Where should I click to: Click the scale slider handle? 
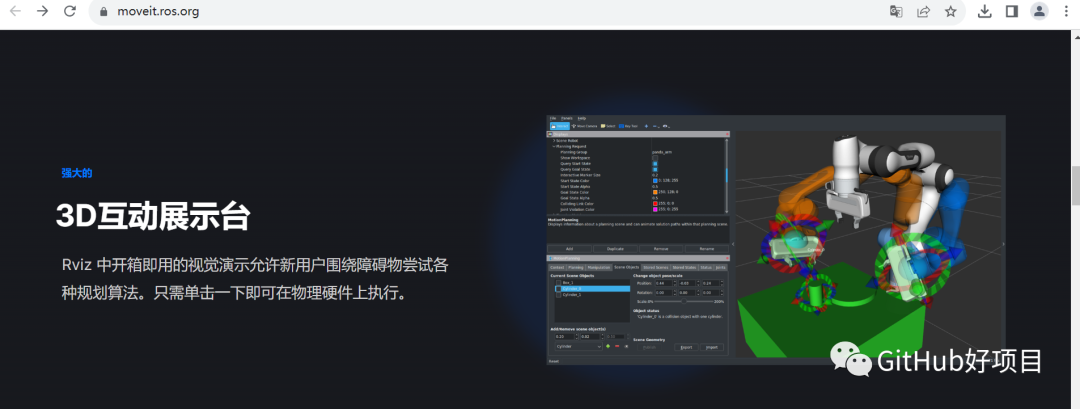[683, 302]
